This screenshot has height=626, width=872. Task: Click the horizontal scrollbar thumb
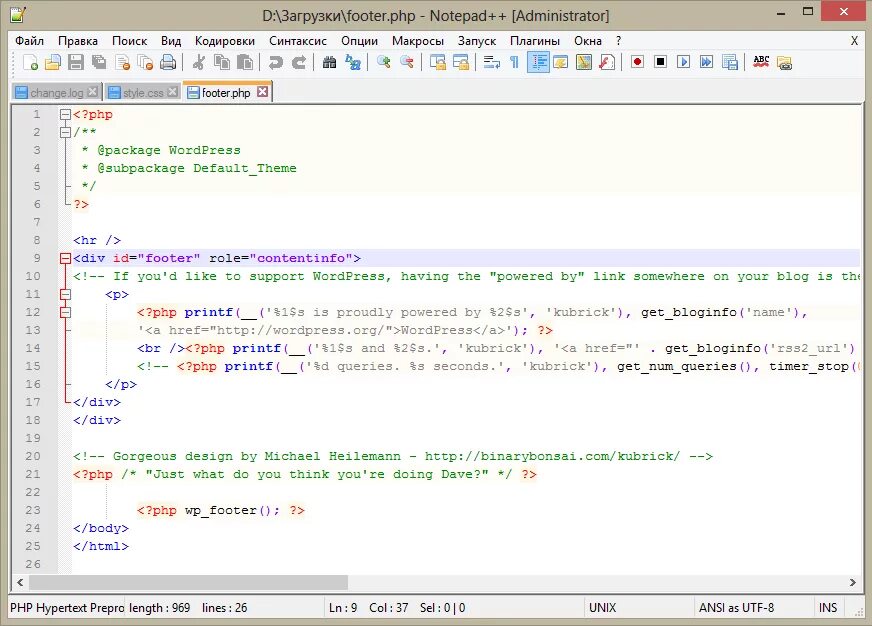[x=189, y=583]
